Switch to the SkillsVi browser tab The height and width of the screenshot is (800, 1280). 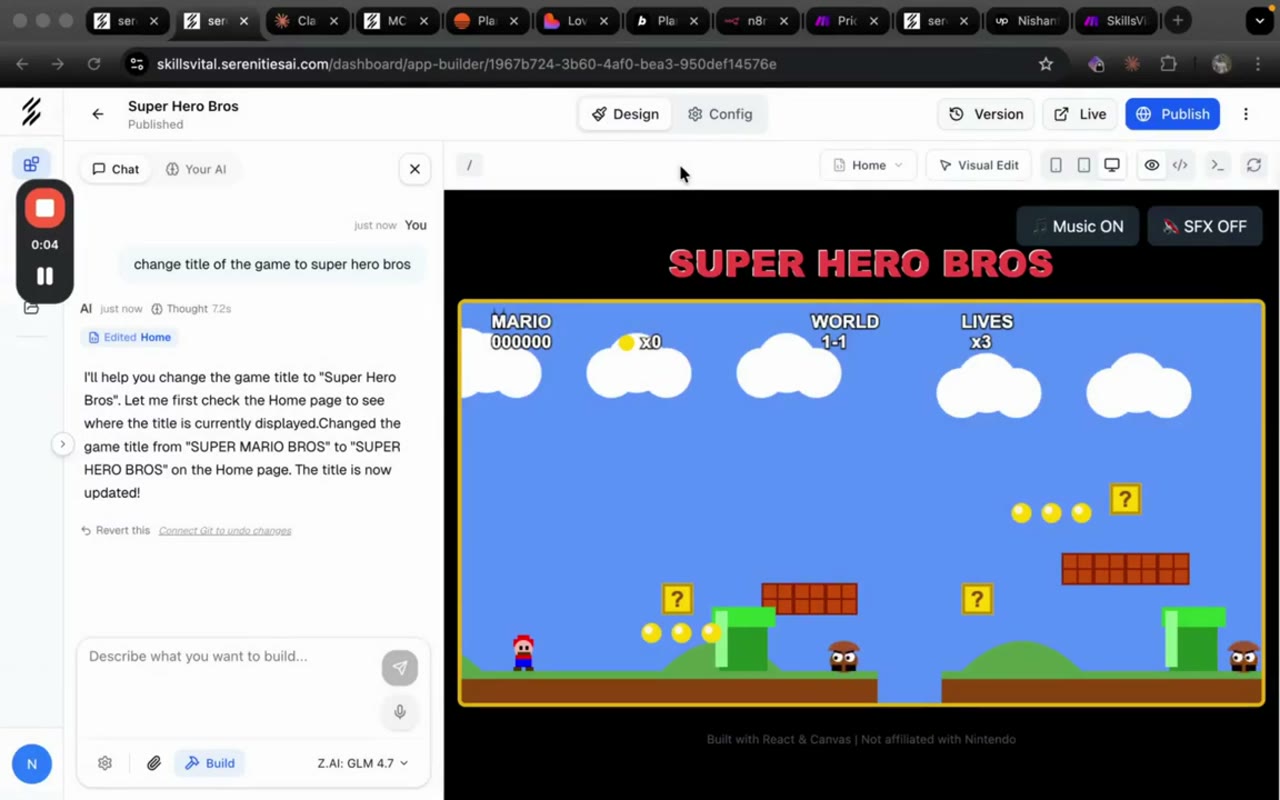(1116, 20)
